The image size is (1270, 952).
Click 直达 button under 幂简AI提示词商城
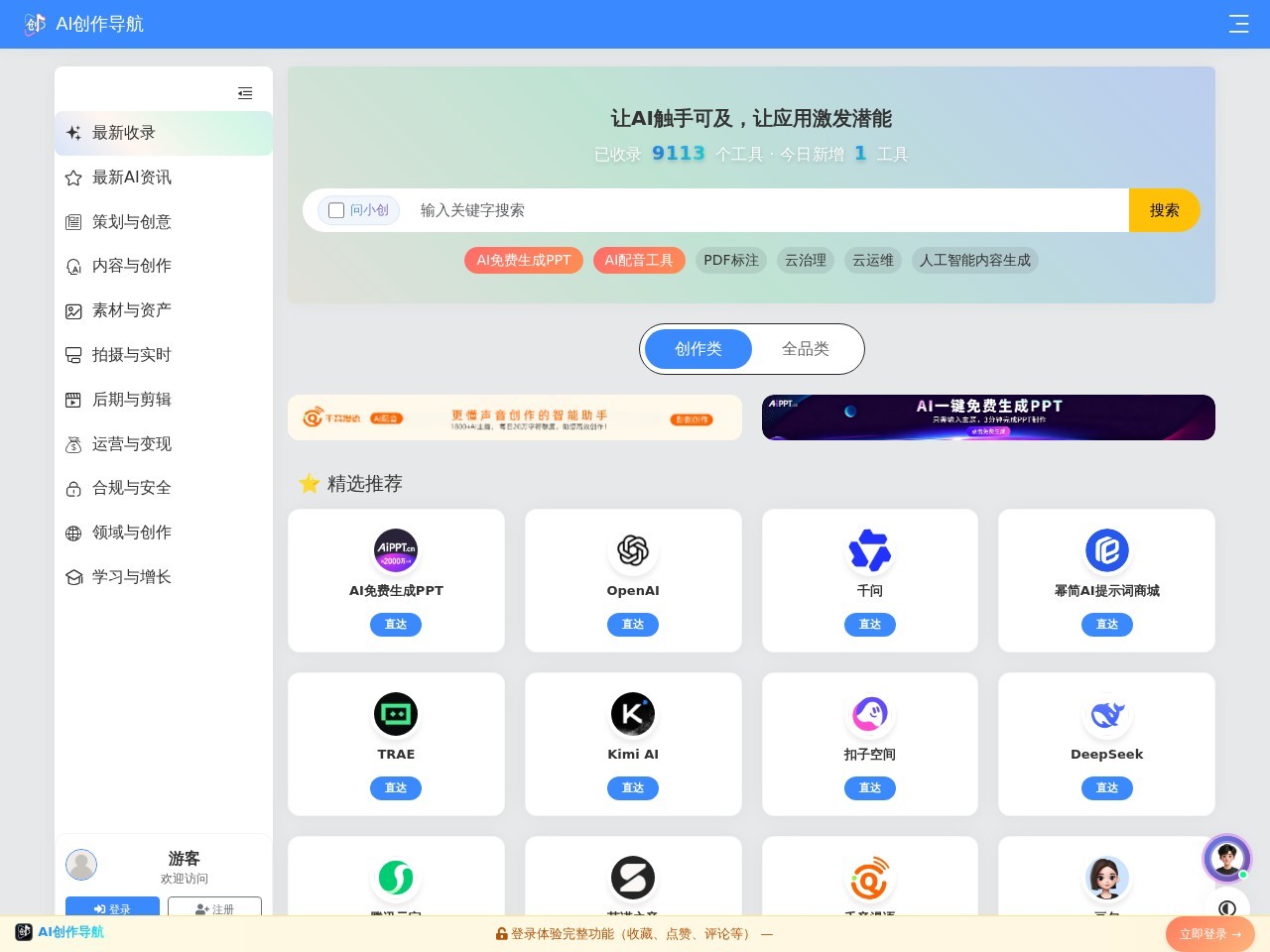pyautogui.click(x=1107, y=625)
